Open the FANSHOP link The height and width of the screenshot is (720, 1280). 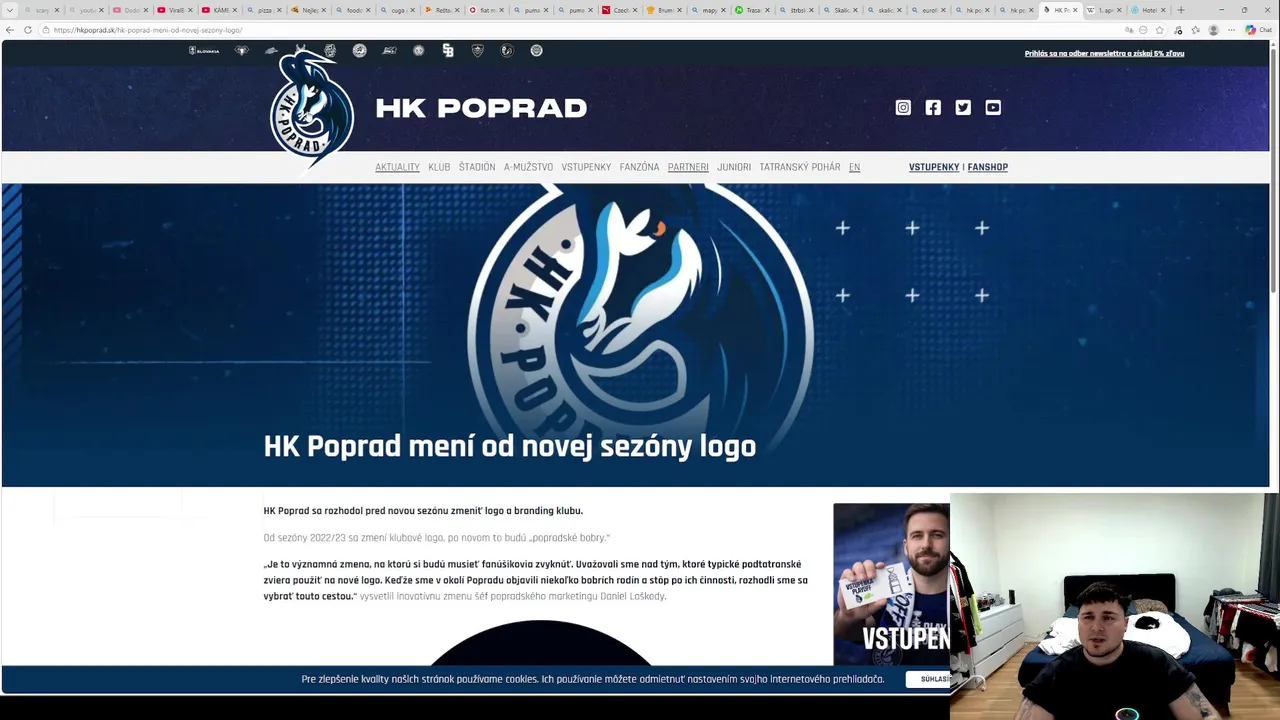[x=988, y=167]
